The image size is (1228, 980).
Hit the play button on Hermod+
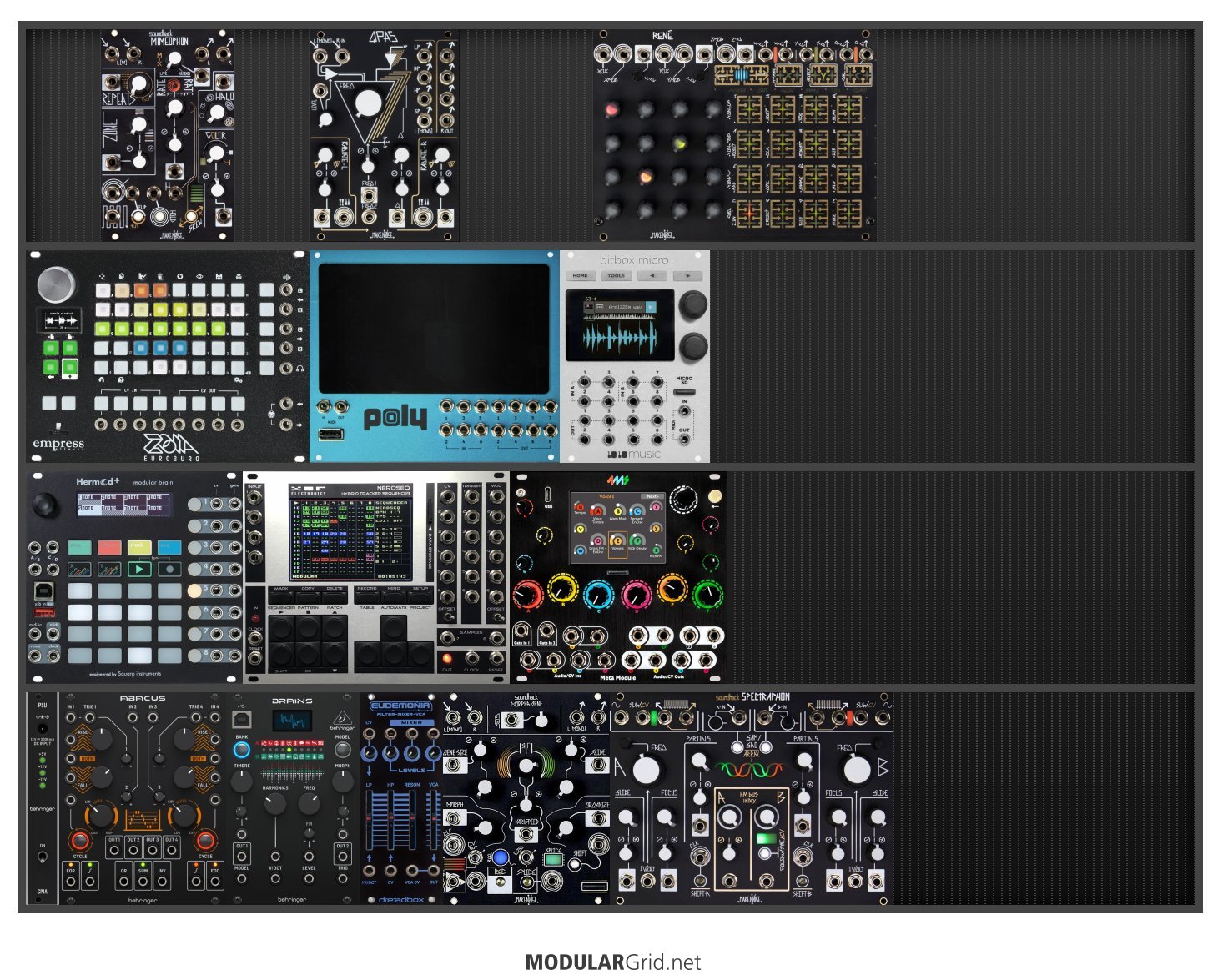click(139, 569)
